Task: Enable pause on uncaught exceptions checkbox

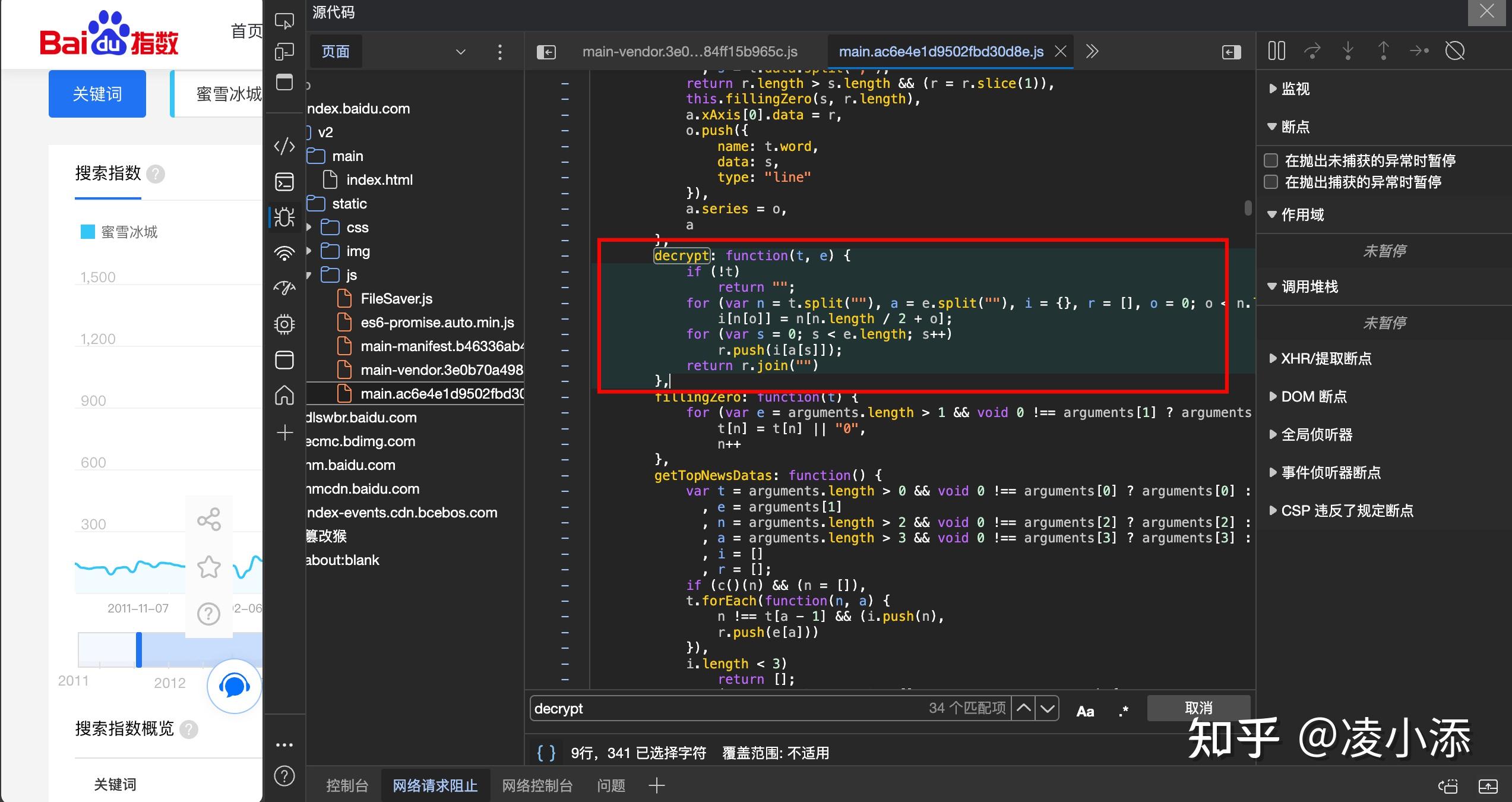Action: pyautogui.click(x=1271, y=160)
